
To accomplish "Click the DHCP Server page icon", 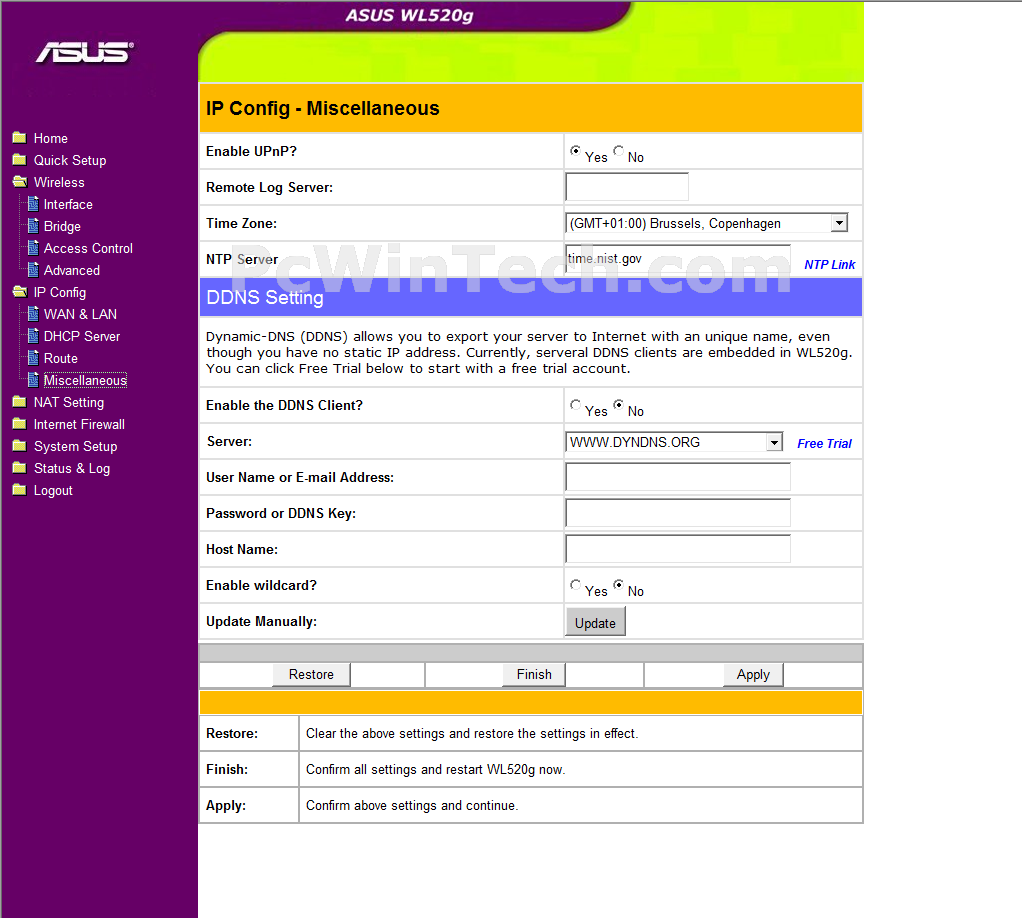I will coord(33,336).
